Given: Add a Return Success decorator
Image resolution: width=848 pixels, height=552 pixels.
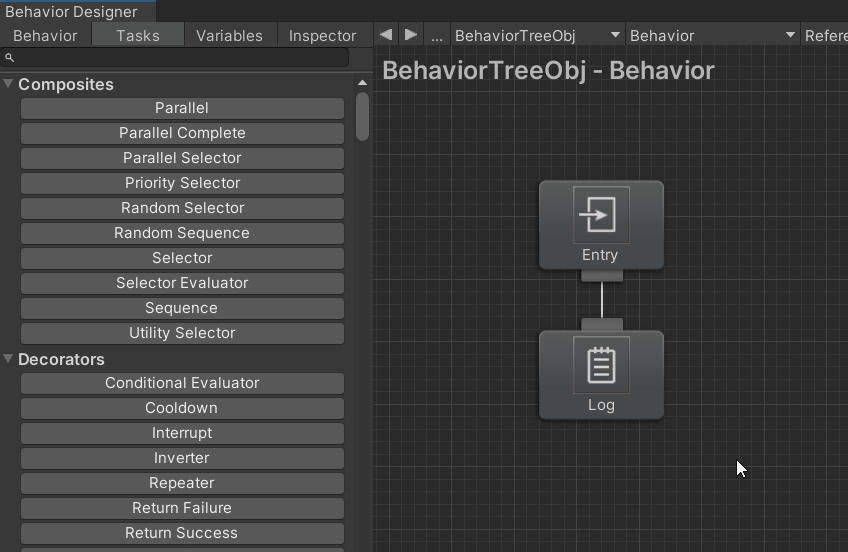Looking at the screenshot, I should tap(182, 533).
